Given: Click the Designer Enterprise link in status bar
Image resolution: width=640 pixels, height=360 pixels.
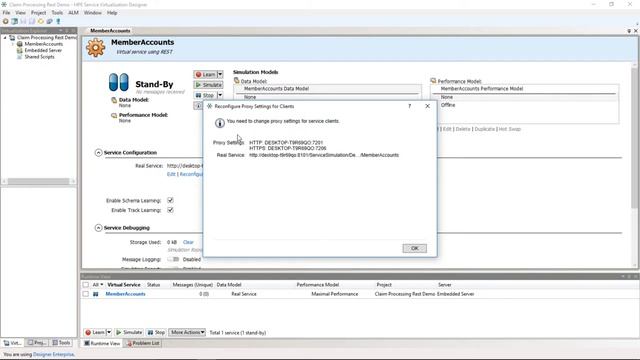Looking at the screenshot, I should [x=53, y=354].
